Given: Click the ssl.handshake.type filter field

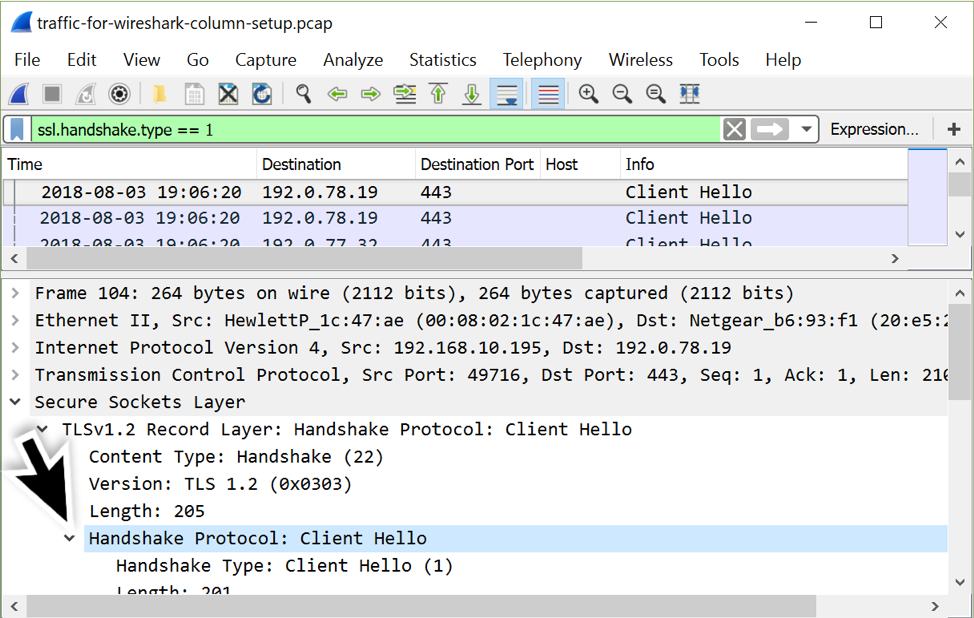Looking at the screenshot, I should [x=376, y=129].
